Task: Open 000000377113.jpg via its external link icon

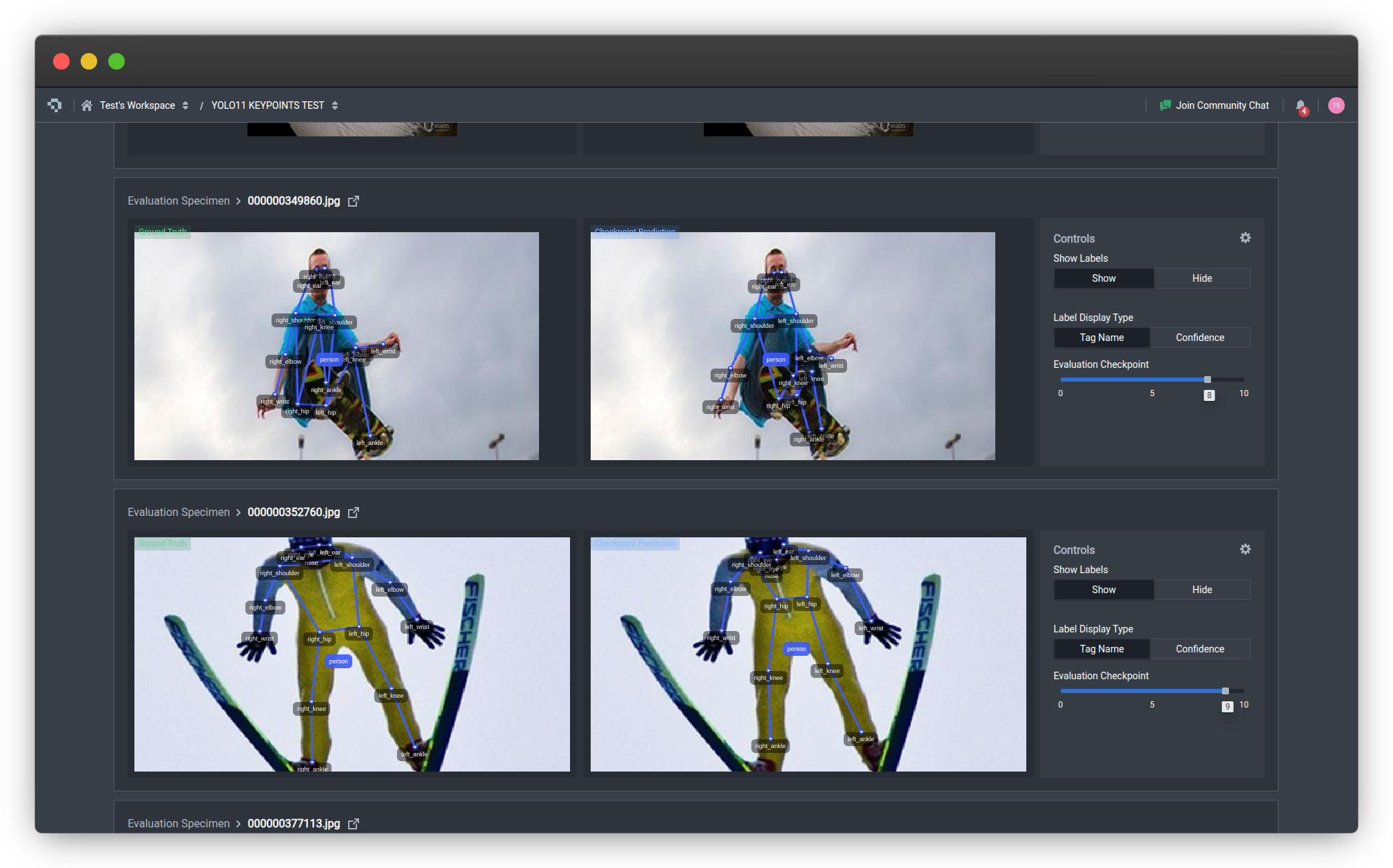Action: (x=354, y=823)
